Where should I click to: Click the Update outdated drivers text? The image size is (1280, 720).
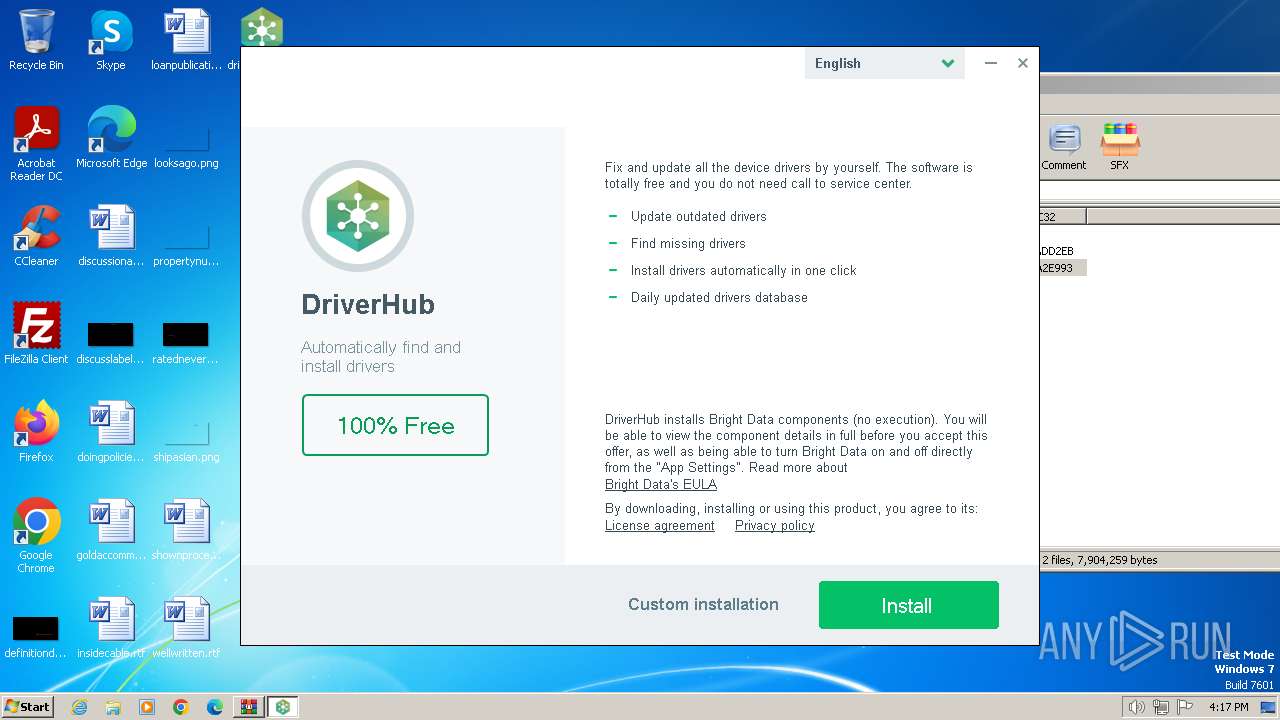click(698, 216)
